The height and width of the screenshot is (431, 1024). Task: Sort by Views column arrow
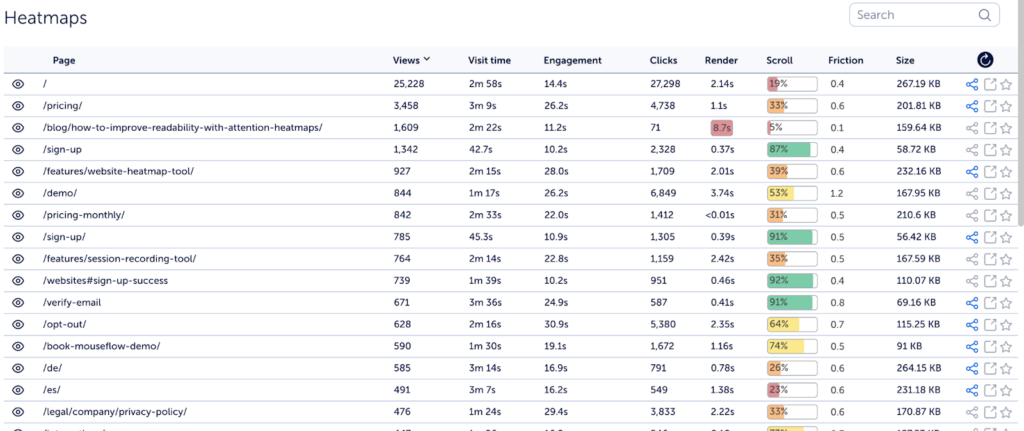click(426, 59)
